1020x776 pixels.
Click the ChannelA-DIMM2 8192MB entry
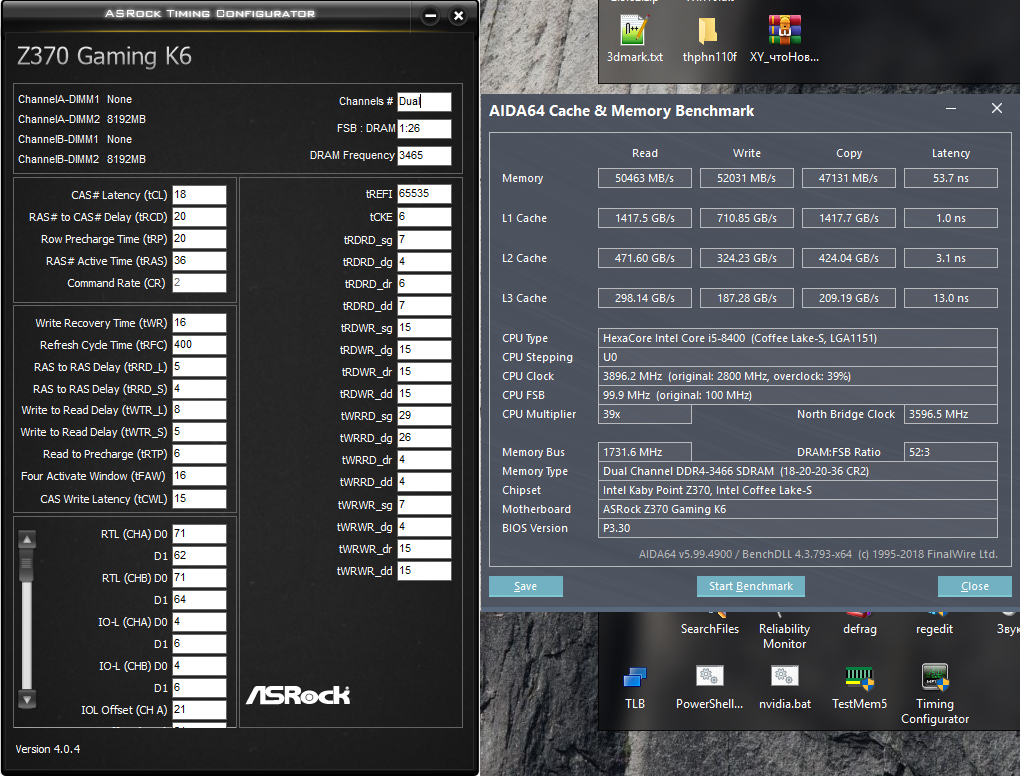coord(82,119)
